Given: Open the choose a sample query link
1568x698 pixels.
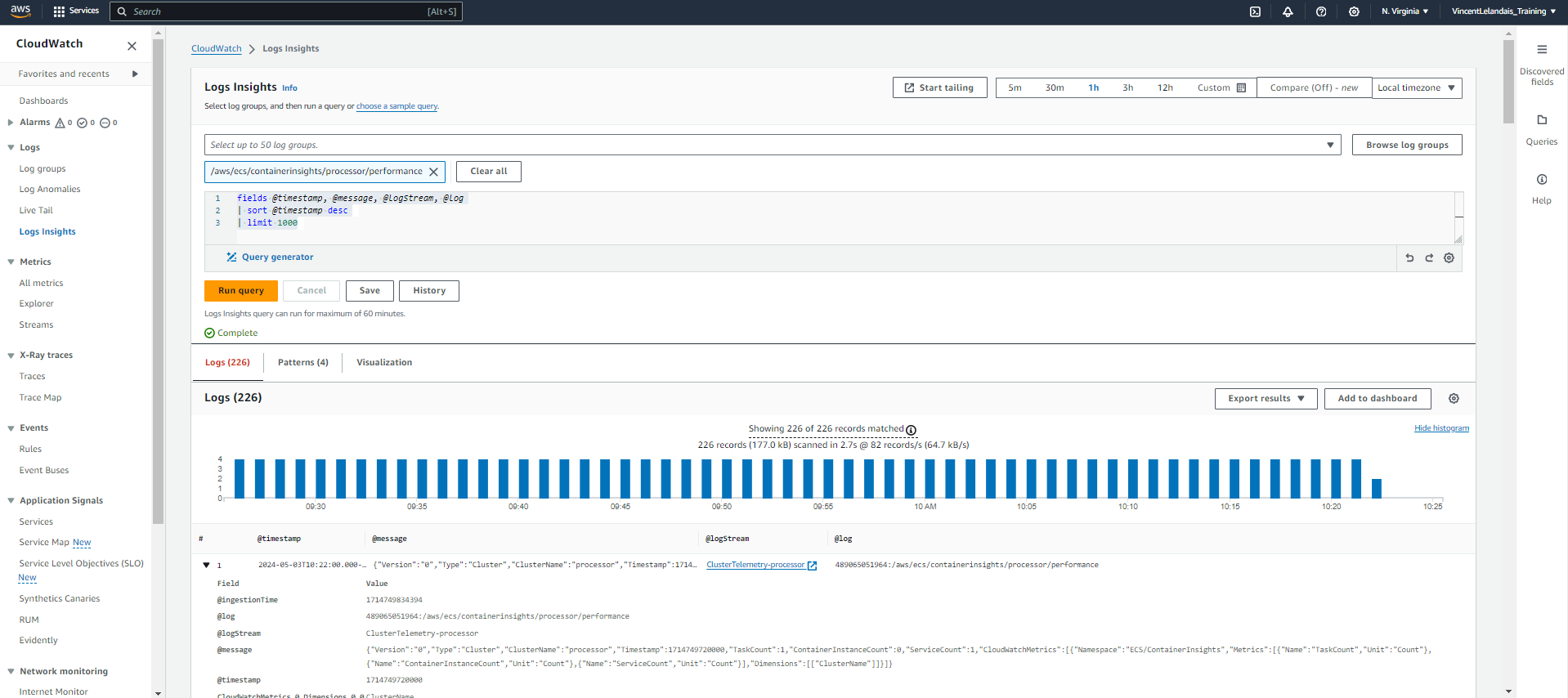Looking at the screenshot, I should tap(396, 106).
